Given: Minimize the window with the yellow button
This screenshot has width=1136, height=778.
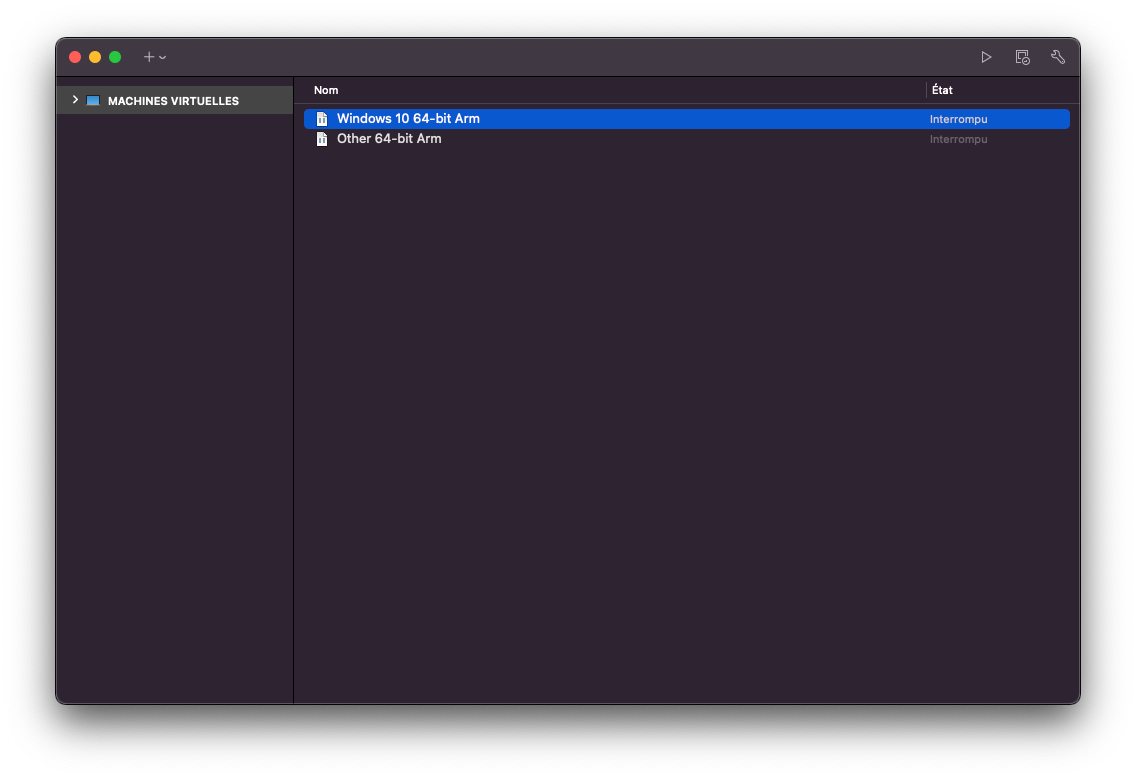Looking at the screenshot, I should (95, 57).
